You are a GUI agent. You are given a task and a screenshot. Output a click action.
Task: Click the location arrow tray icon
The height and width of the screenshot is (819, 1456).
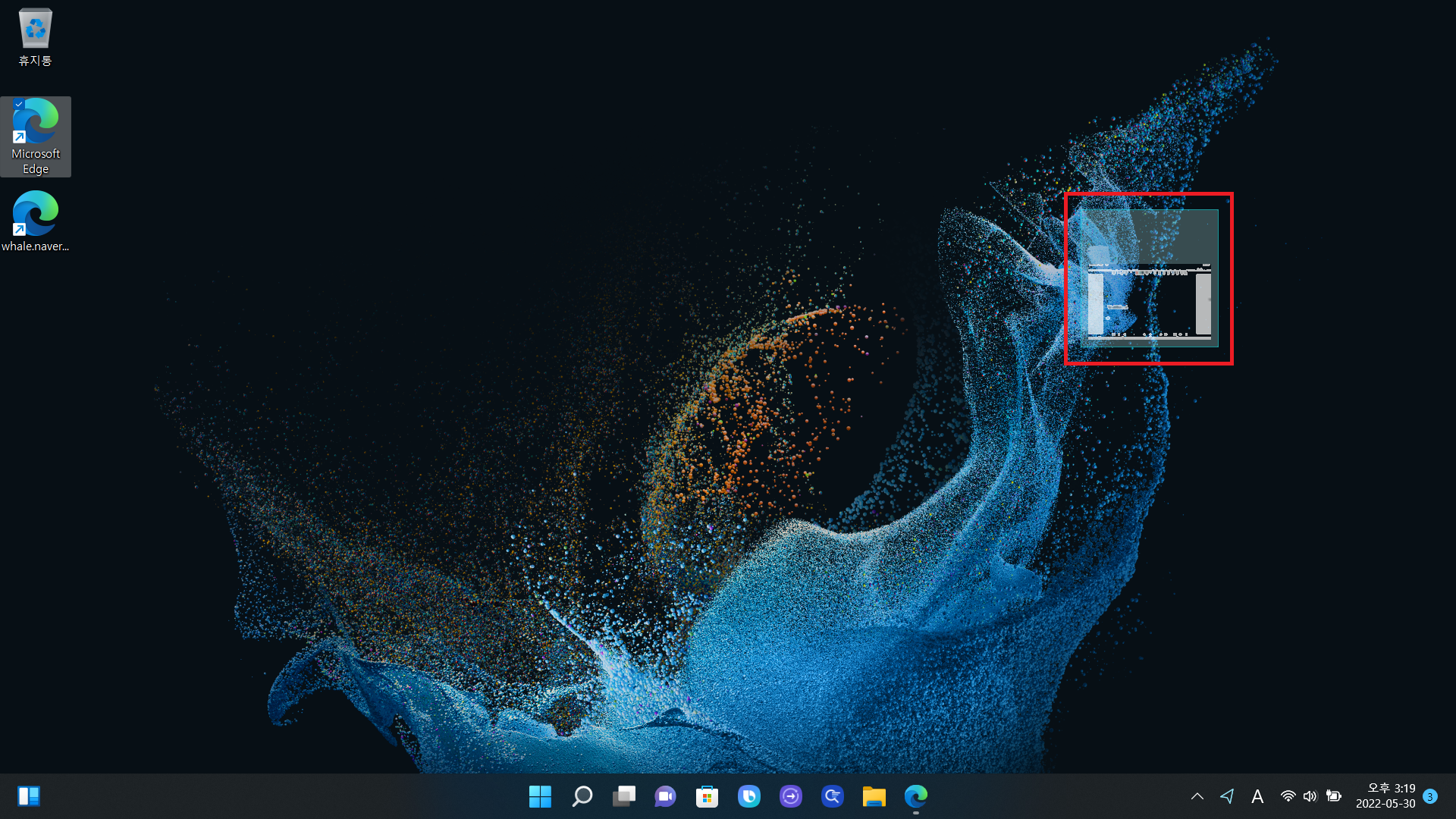coord(1227,796)
